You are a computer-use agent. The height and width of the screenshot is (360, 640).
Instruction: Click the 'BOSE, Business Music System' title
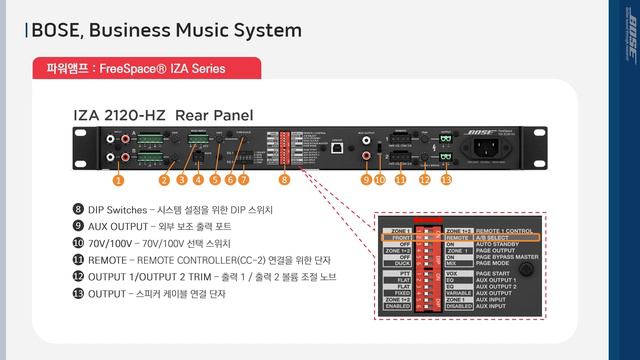click(x=167, y=30)
